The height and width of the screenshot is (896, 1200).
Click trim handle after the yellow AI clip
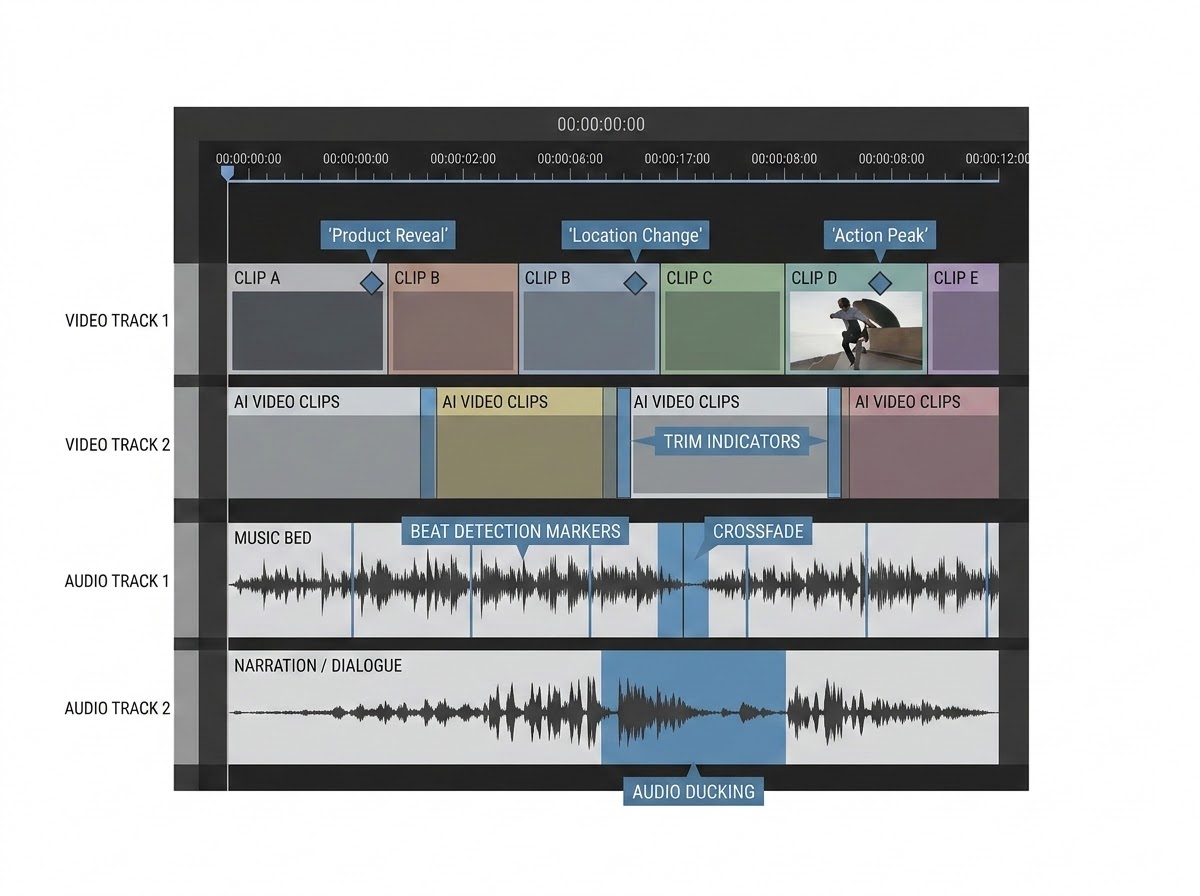pyautogui.click(x=623, y=443)
